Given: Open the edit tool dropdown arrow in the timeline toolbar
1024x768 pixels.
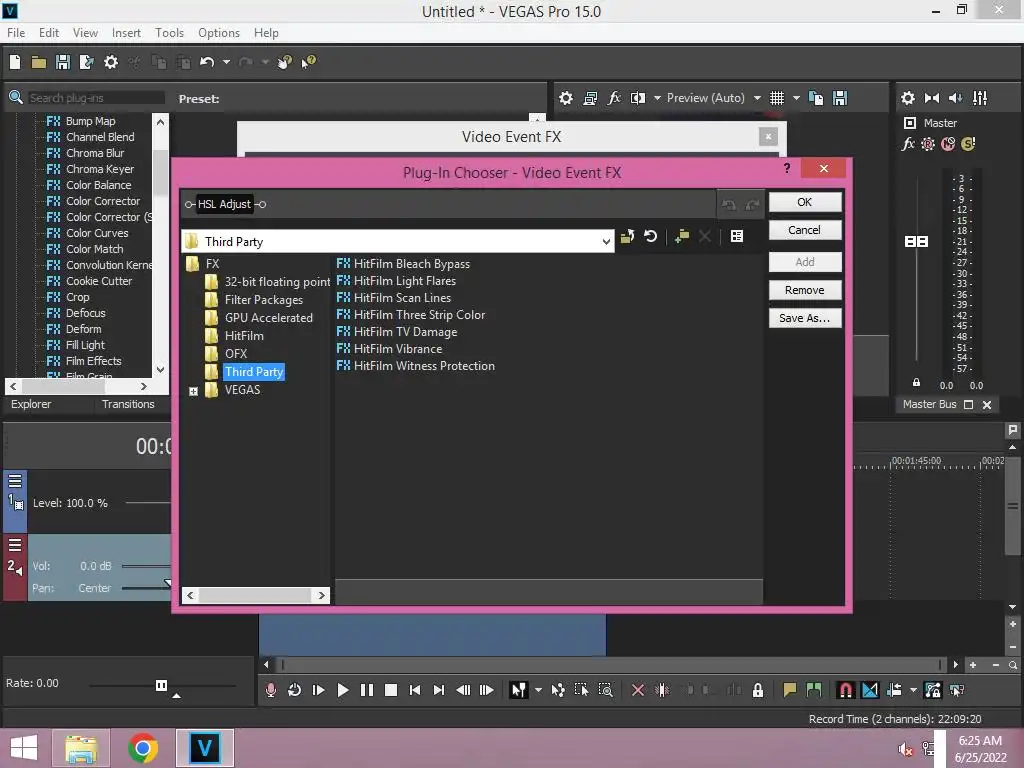Looking at the screenshot, I should 538,690.
